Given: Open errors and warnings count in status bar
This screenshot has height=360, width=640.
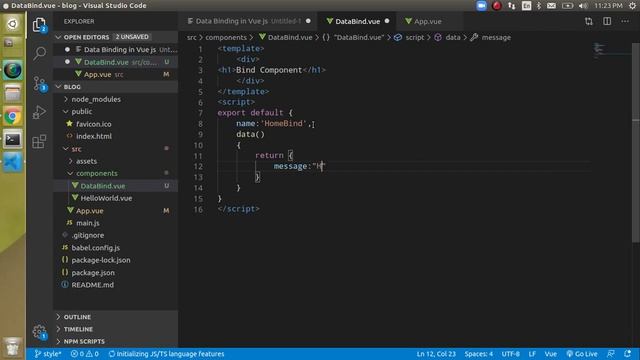Looking at the screenshot, I should pyautogui.click(x=84, y=354).
